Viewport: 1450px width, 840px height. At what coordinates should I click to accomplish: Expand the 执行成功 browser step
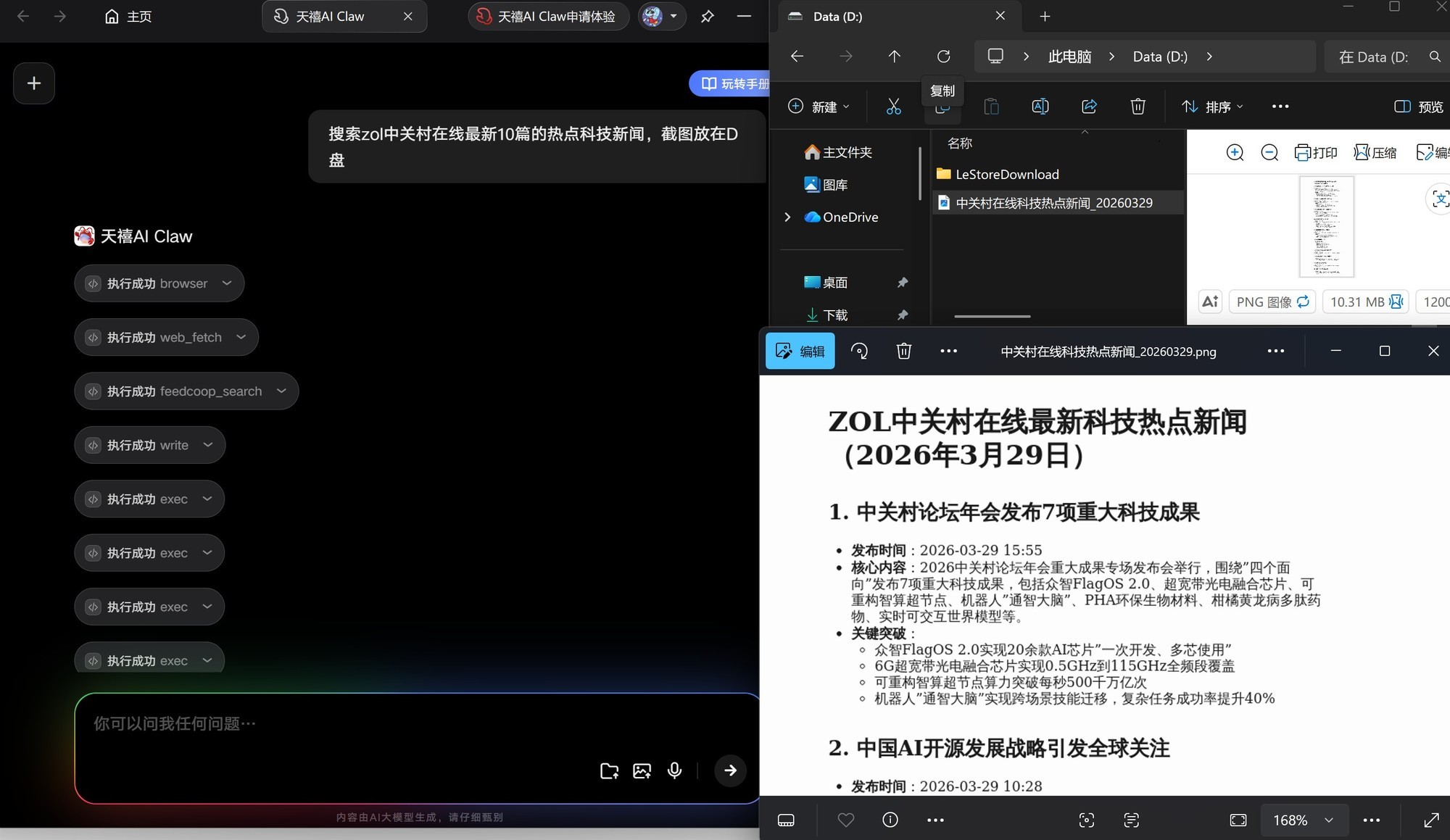(159, 283)
